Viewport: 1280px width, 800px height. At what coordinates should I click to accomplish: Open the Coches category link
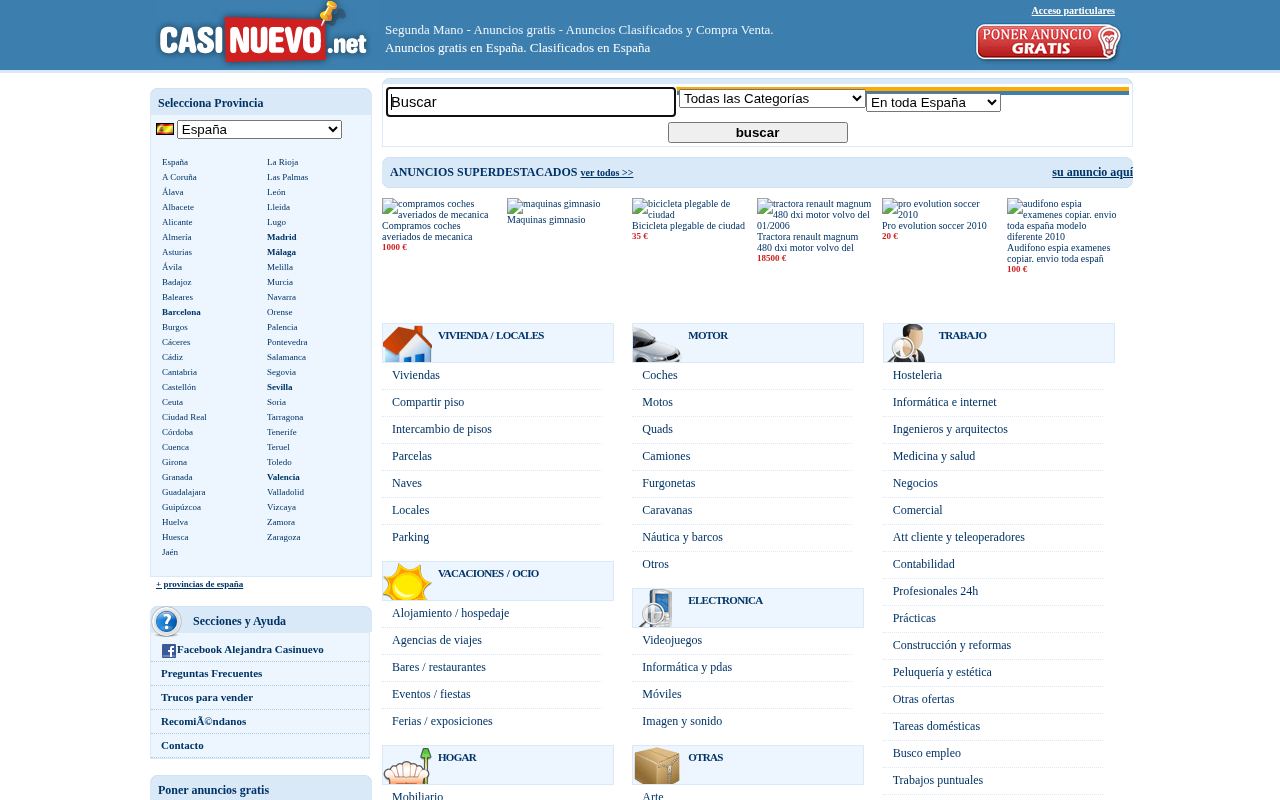pos(660,375)
